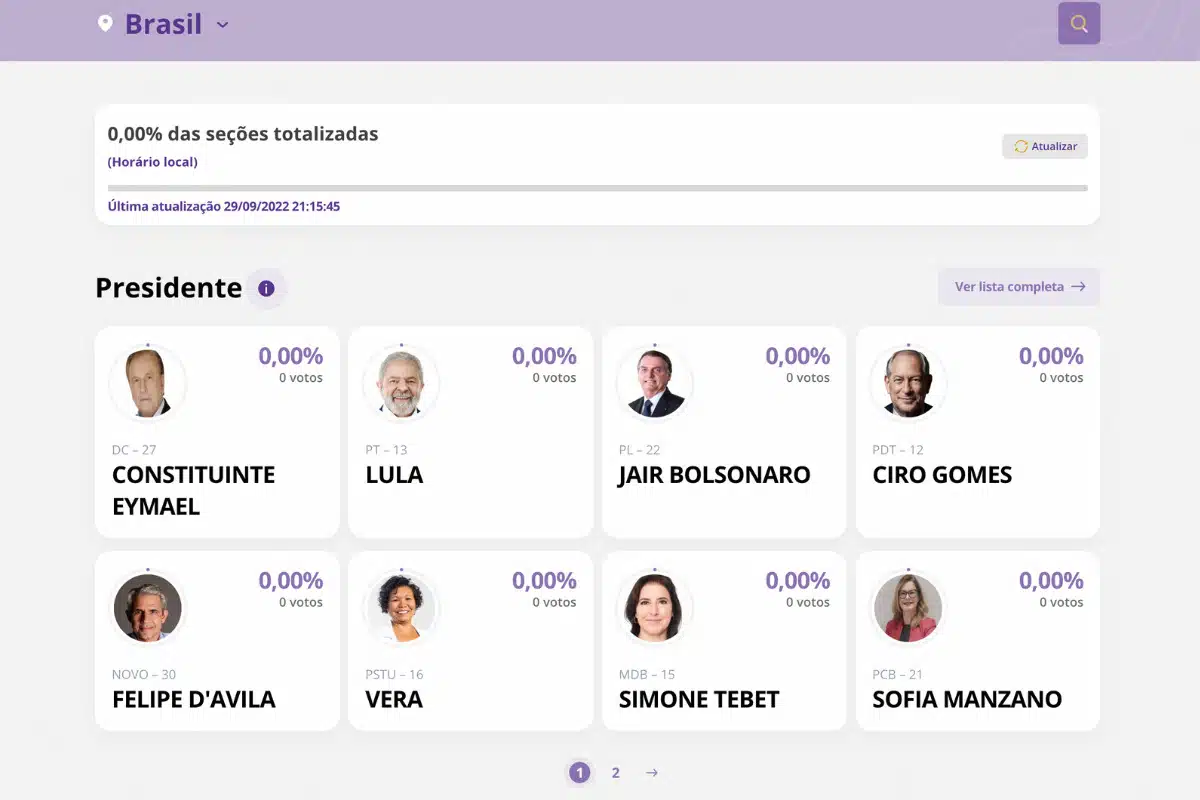Open the Brasil location dropdown
The image size is (1200, 800).
click(163, 24)
